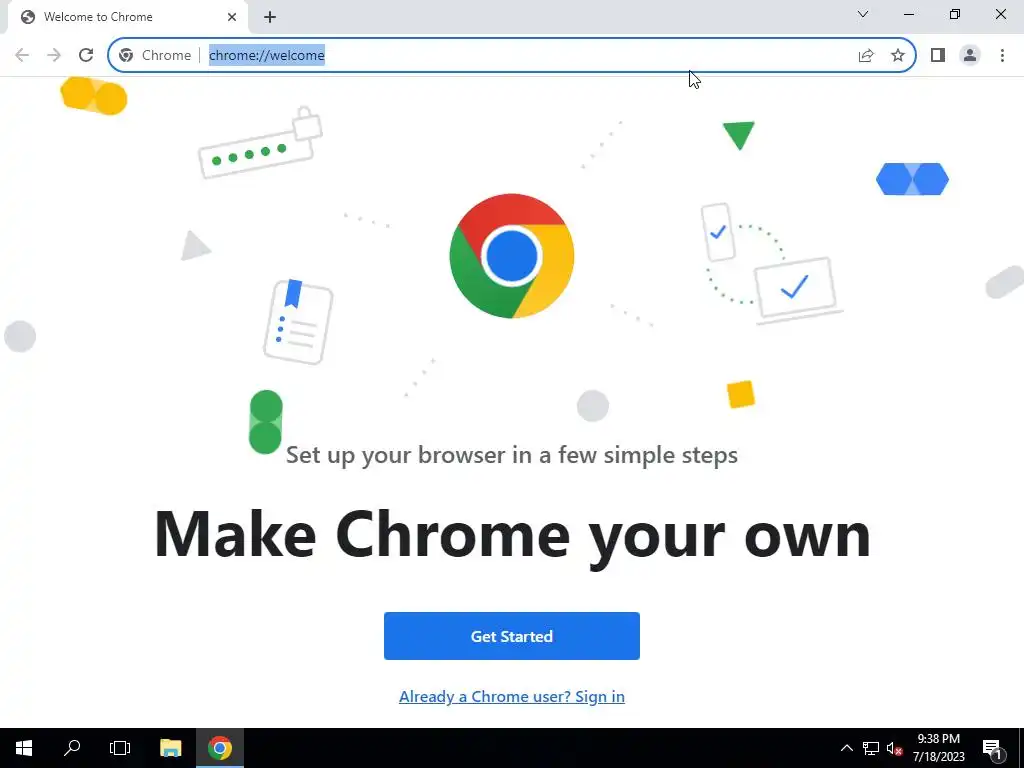
Task: Open the notification center icon
Action: 993,748
